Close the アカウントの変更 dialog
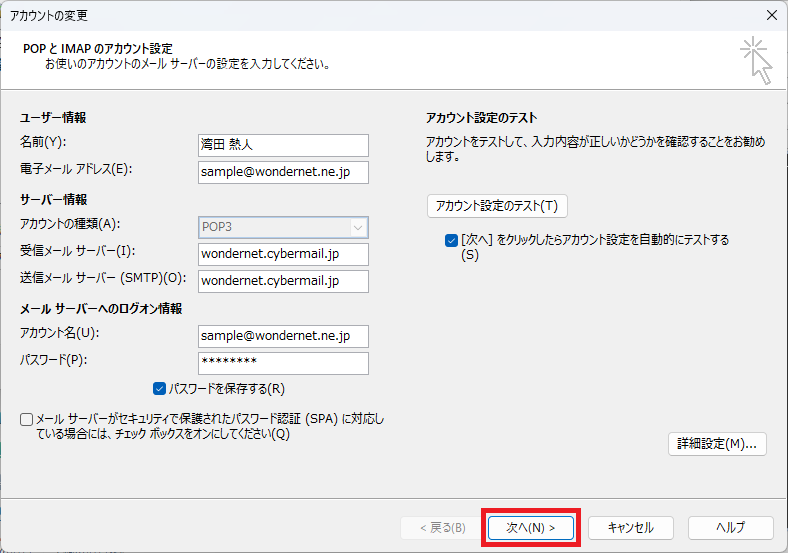Image resolution: width=788 pixels, height=553 pixels. tap(772, 16)
